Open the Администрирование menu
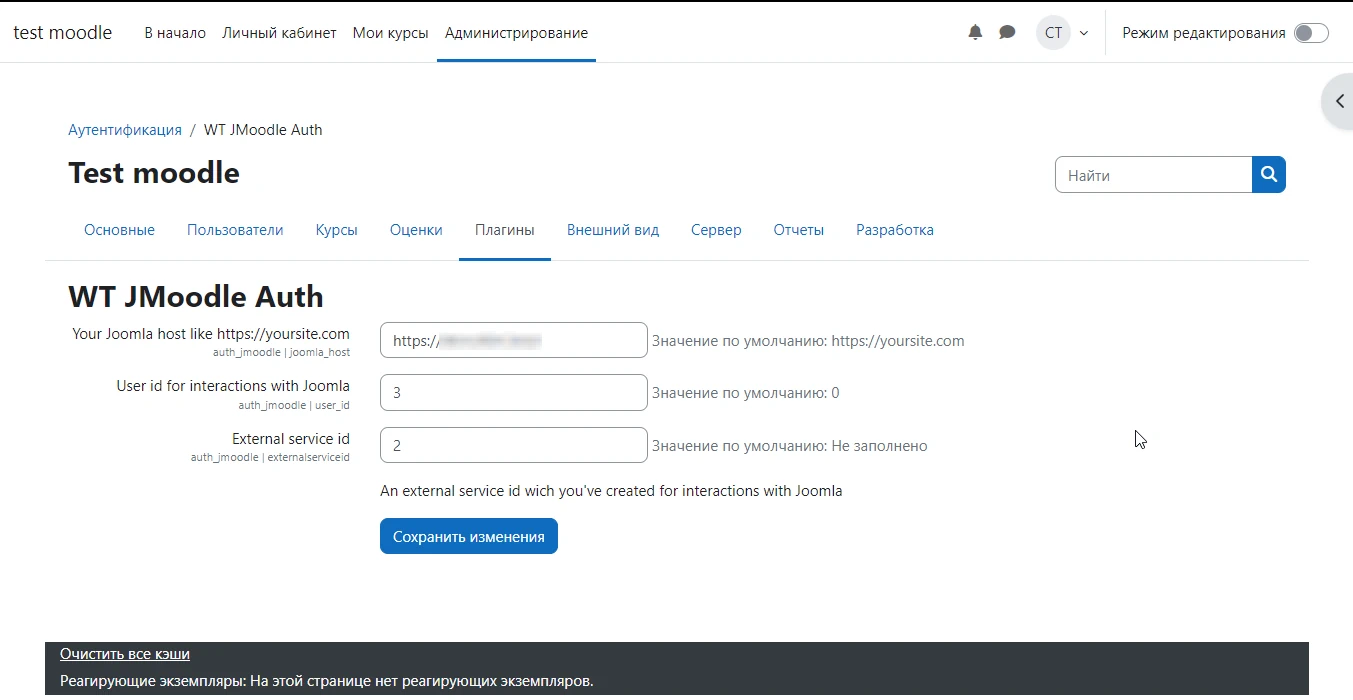The width and height of the screenshot is (1353, 700). click(x=515, y=32)
